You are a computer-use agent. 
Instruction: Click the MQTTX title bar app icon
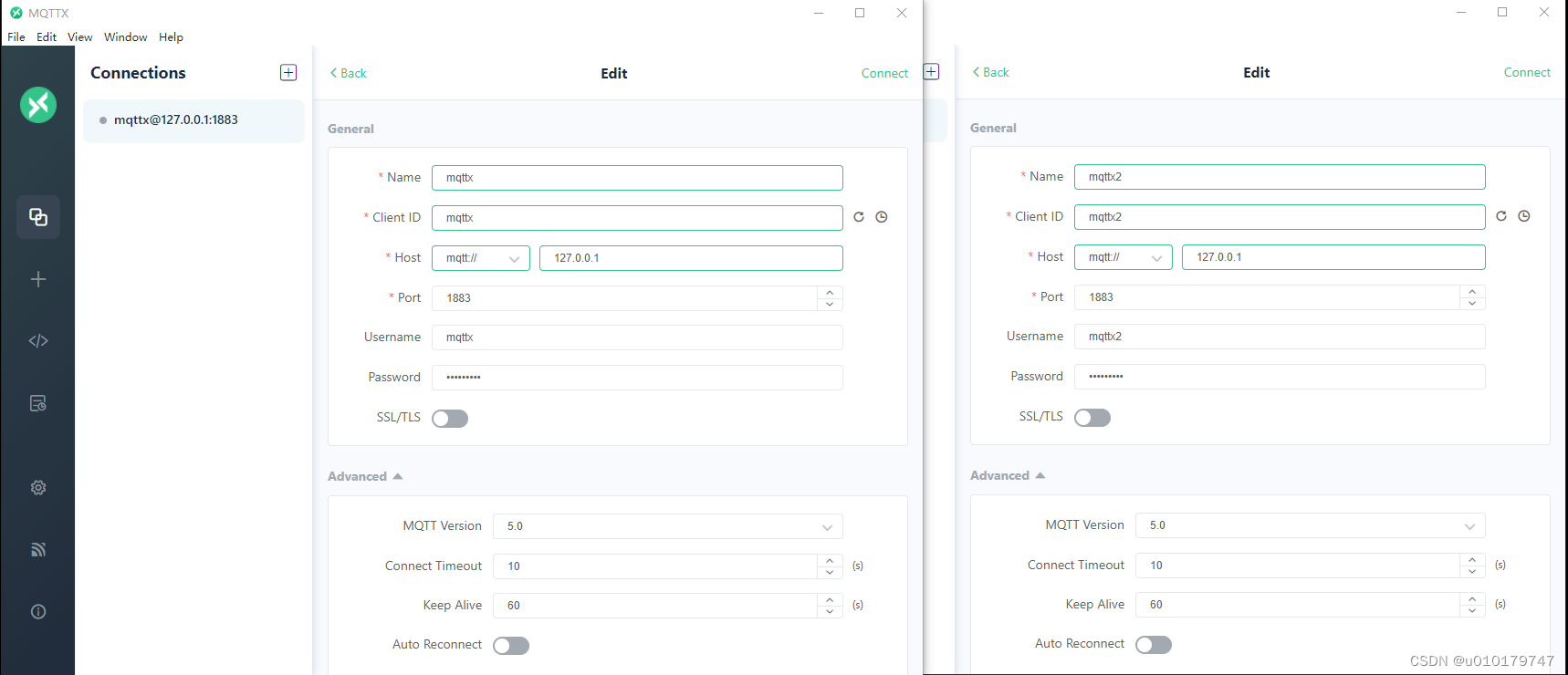click(16, 13)
